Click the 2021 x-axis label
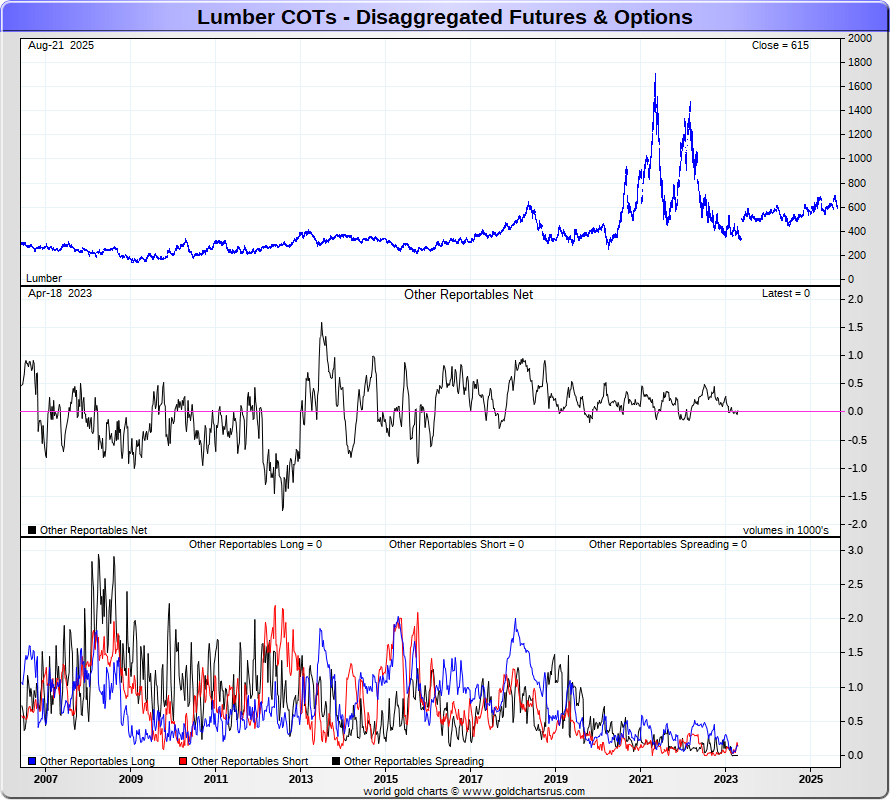 pyautogui.click(x=640, y=779)
